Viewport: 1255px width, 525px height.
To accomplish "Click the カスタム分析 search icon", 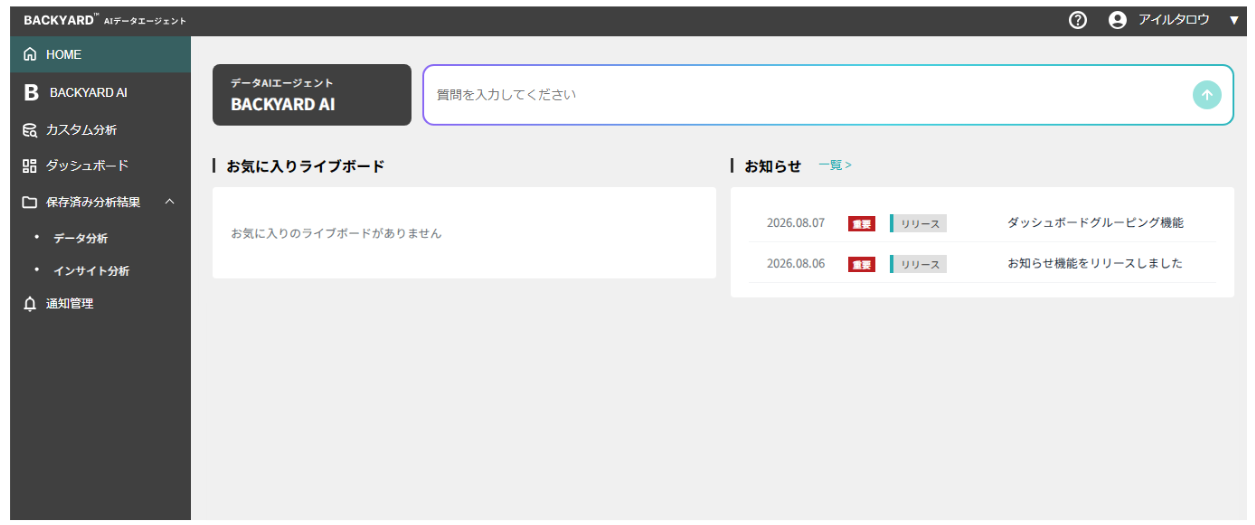I will pyautogui.click(x=30, y=130).
